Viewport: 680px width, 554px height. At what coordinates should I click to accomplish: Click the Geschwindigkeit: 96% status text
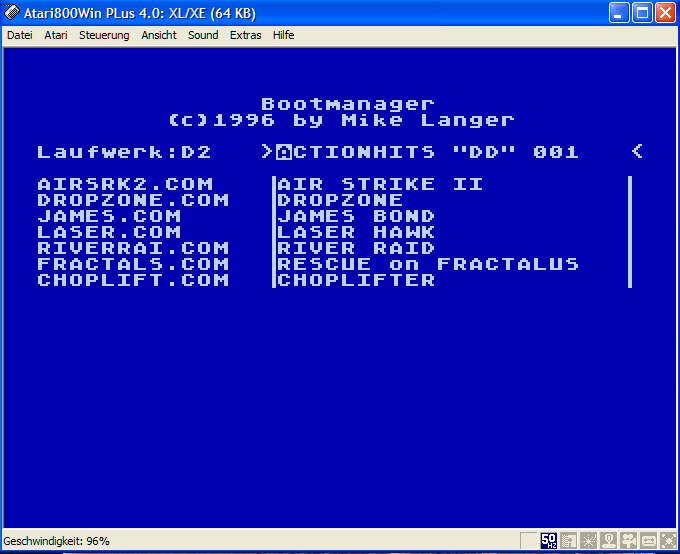click(x=56, y=541)
